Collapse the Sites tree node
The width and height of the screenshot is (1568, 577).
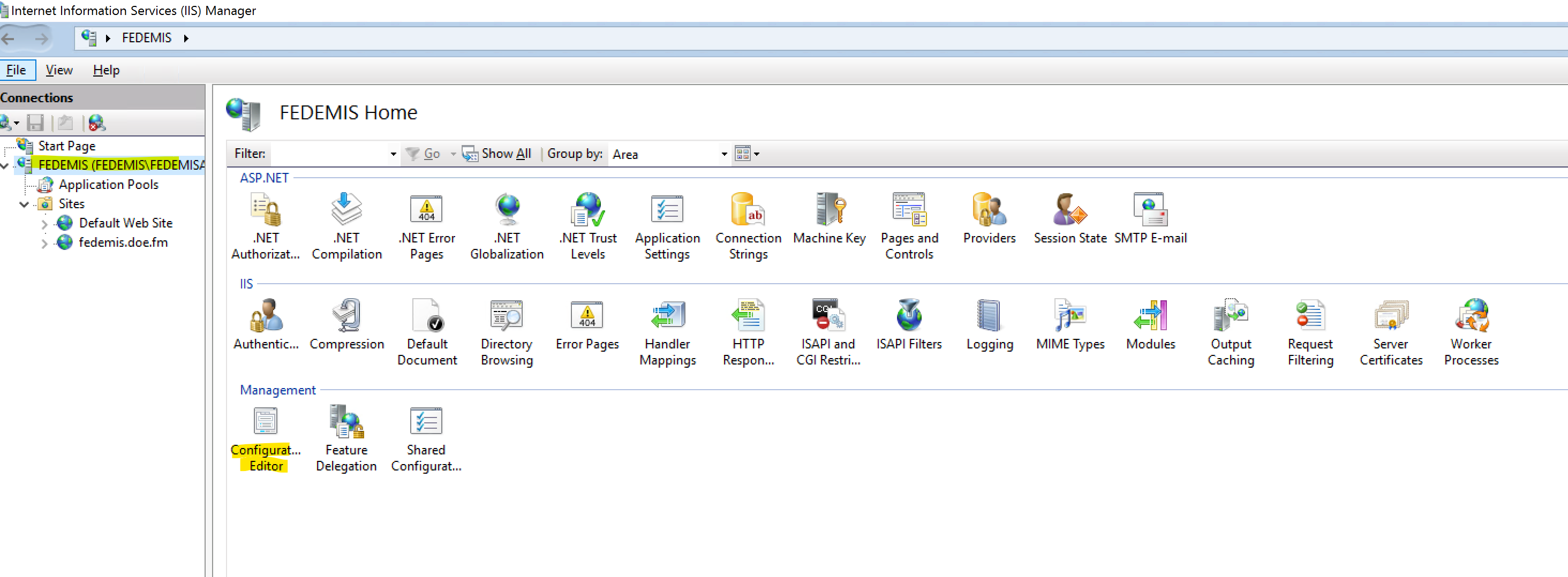point(24,204)
